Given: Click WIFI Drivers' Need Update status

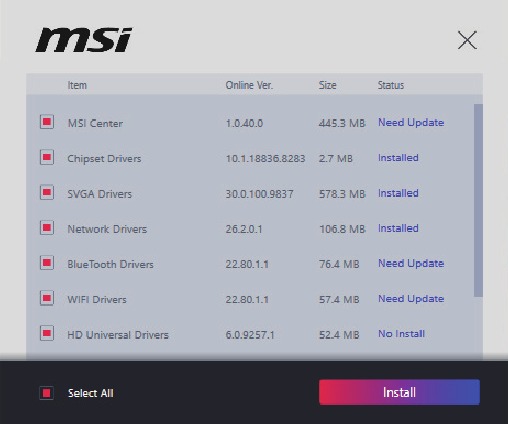Looking at the screenshot, I should click(411, 299).
